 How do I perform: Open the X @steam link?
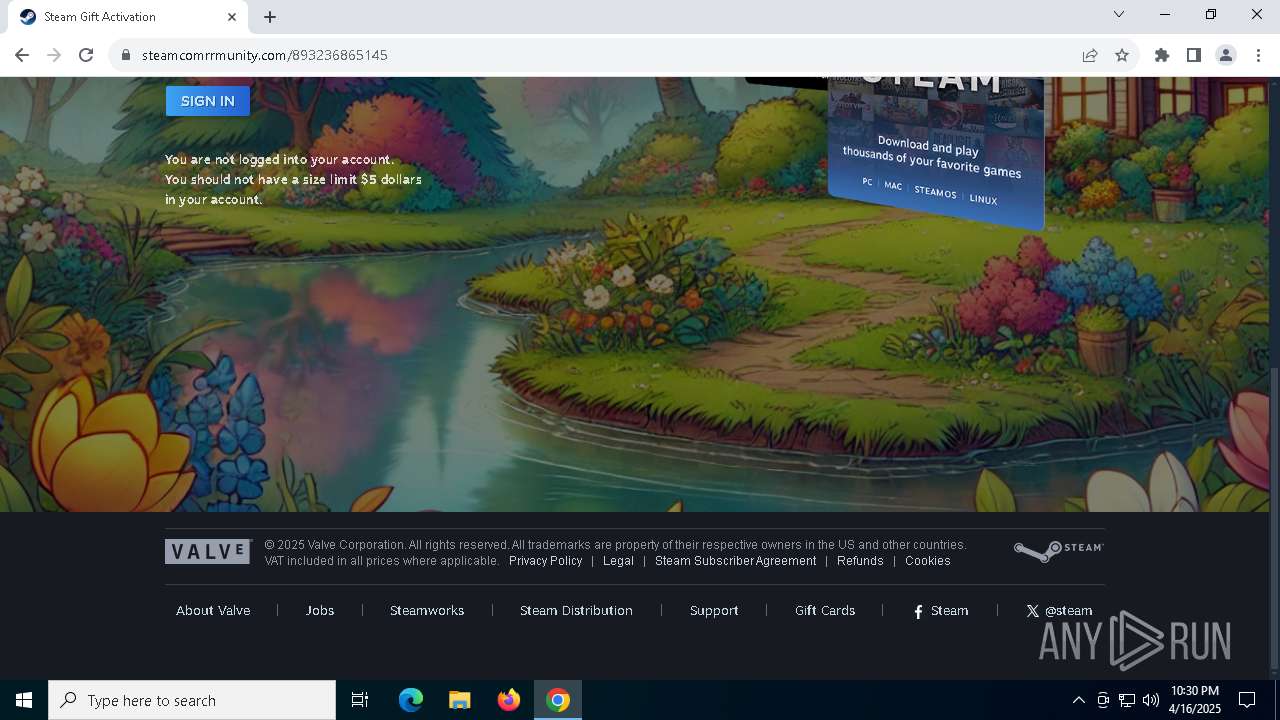1059,611
